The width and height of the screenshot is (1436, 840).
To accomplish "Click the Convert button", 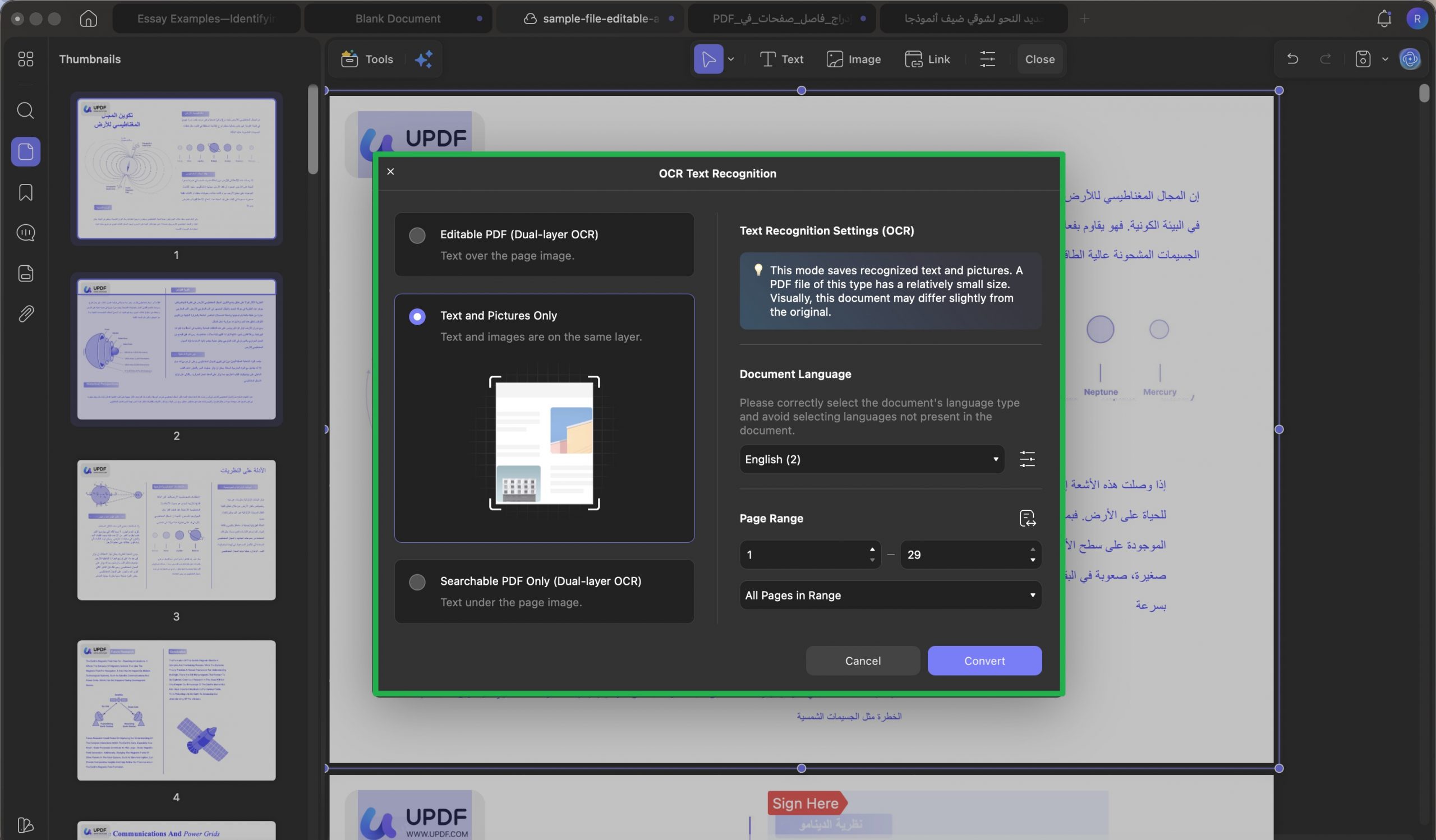I will (984, 661).
